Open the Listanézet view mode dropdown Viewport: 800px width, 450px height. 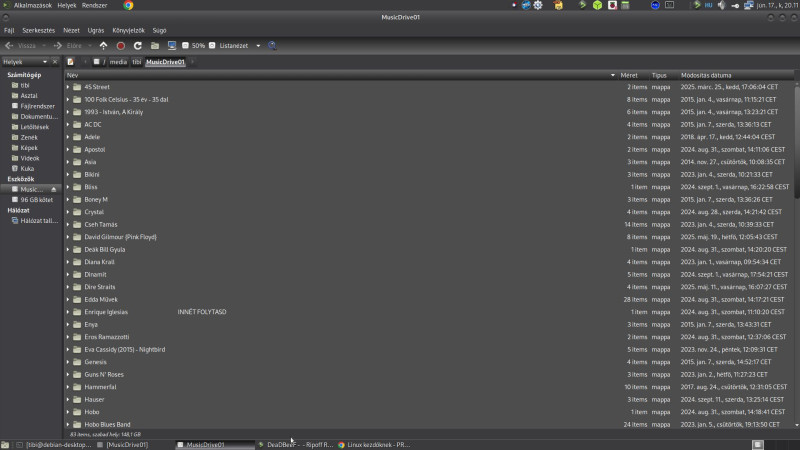(x=258, y=46)
